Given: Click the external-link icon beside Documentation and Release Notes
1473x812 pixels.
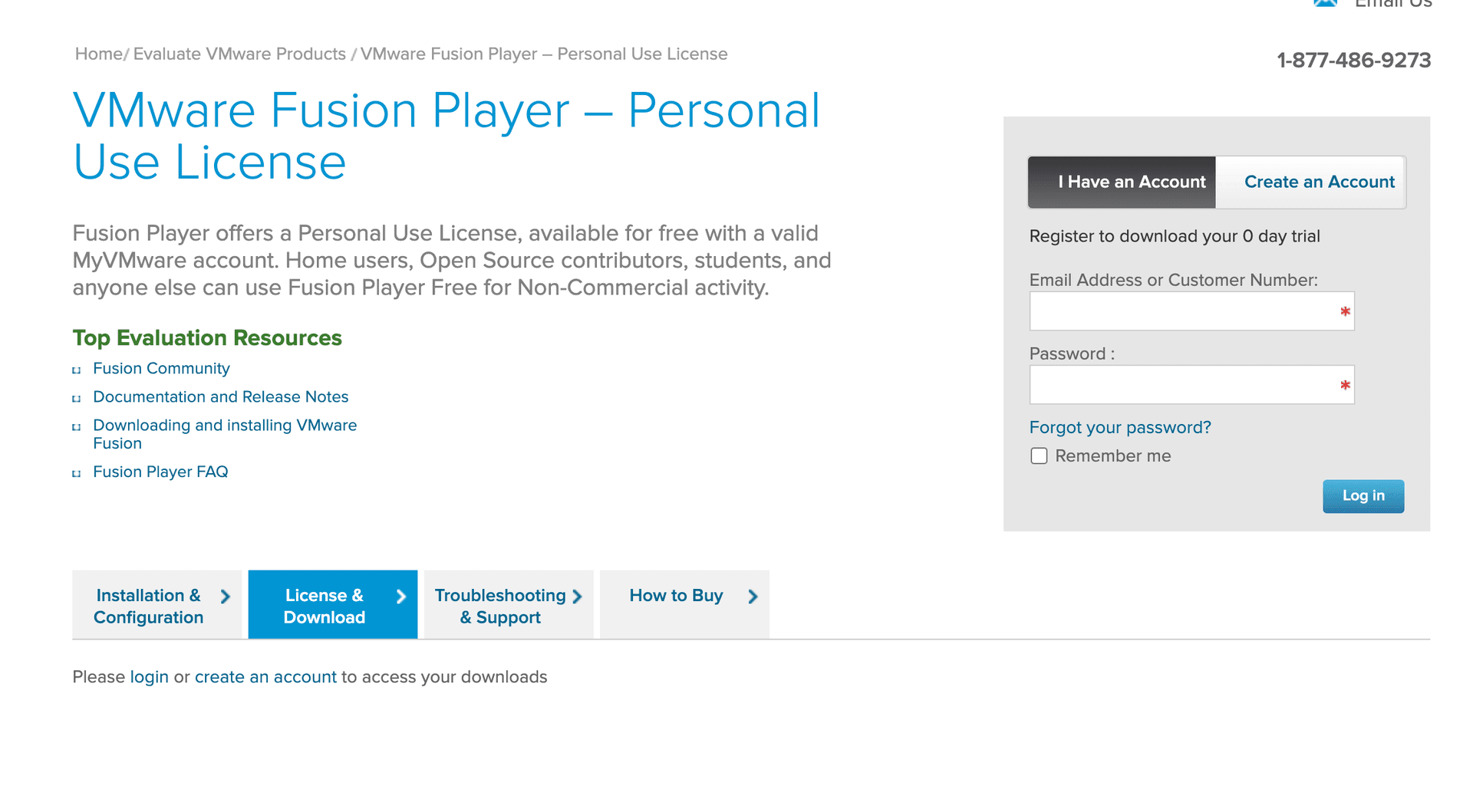Looking at the screenshot, I should click(77, 398).
